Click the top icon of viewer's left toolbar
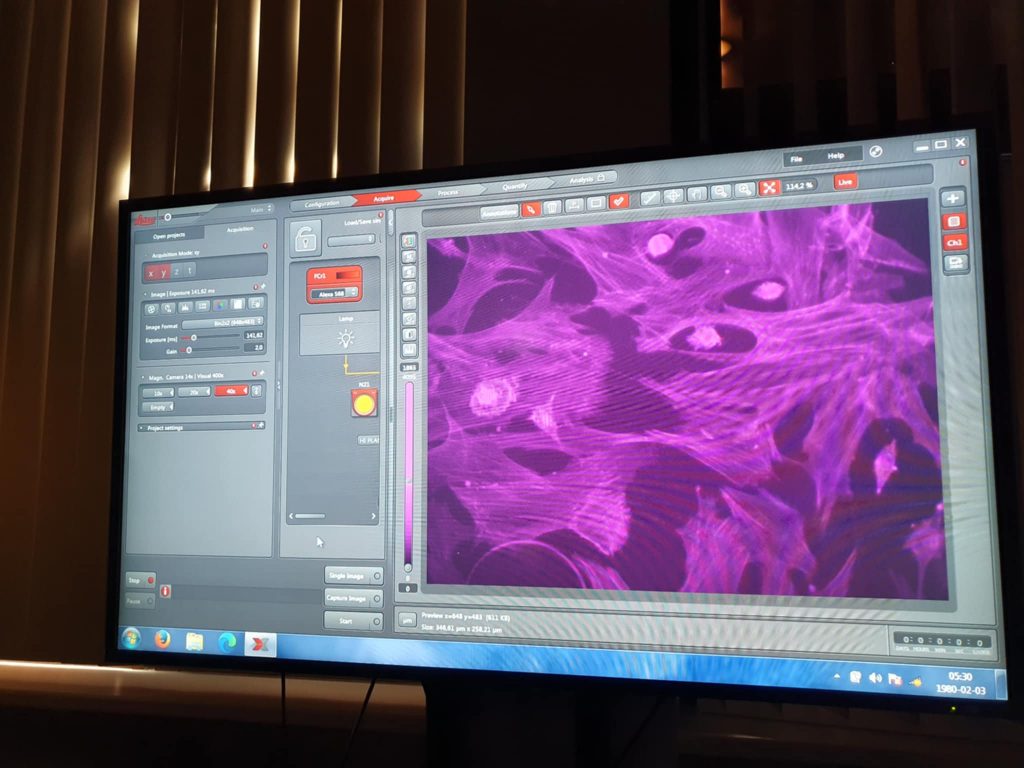The height and width of the screenshot is (768, 1024). point(409,240)
